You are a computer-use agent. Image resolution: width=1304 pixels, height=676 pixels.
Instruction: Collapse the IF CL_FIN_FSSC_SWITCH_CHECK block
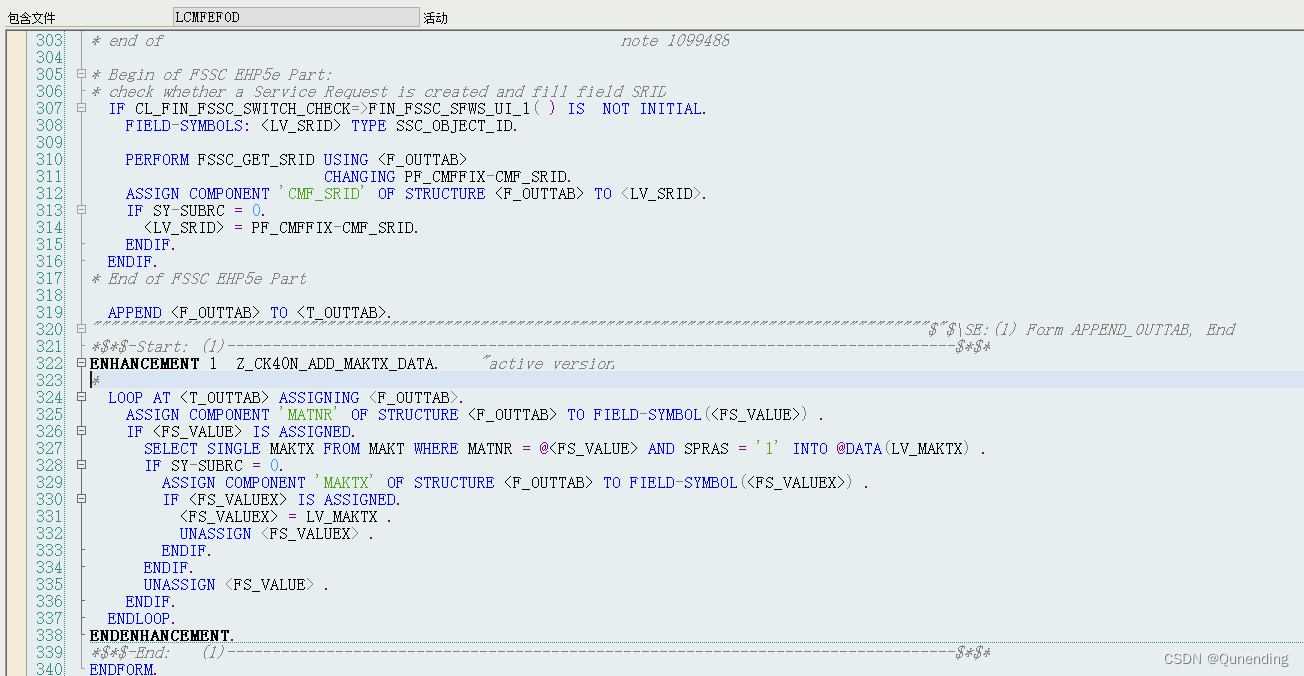pyautogui.click(x=80, y=108)
